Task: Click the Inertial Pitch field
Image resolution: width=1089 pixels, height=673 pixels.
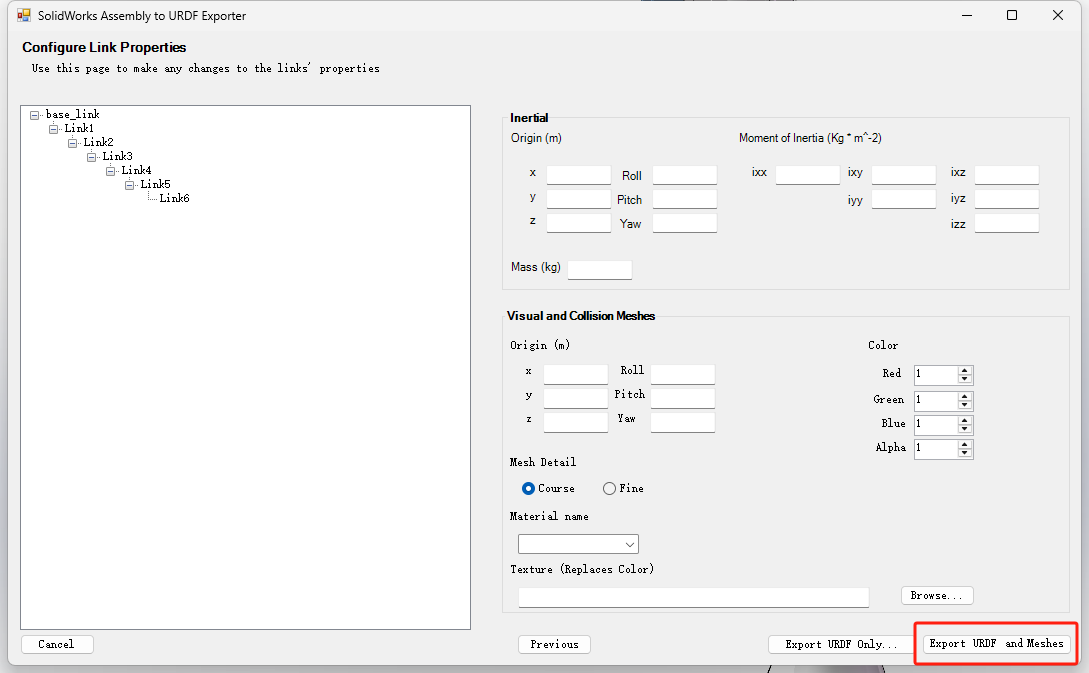Action: [685, 199]
